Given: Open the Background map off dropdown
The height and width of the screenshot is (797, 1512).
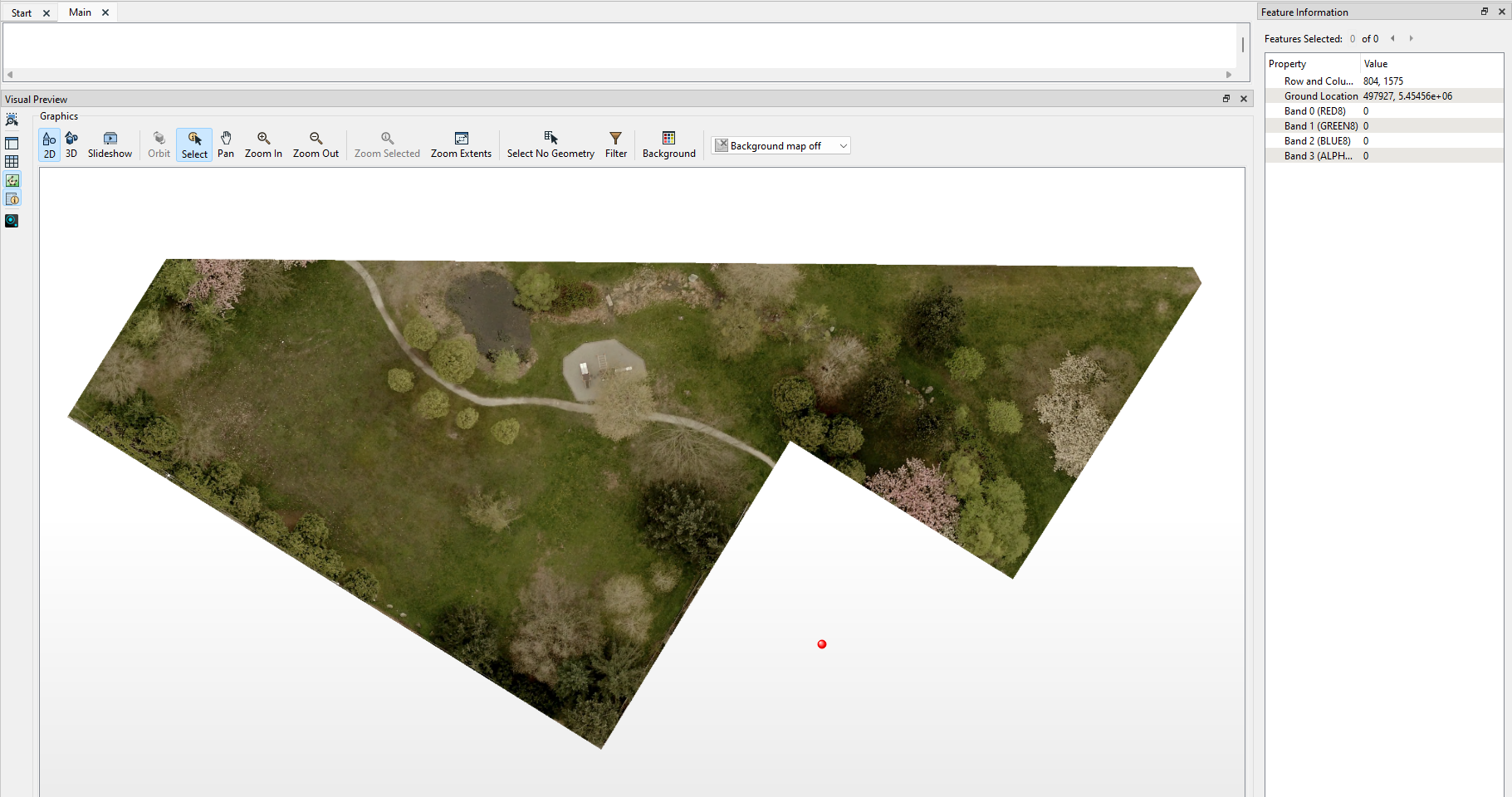Looking at the screenshot, I should point(780,144).
